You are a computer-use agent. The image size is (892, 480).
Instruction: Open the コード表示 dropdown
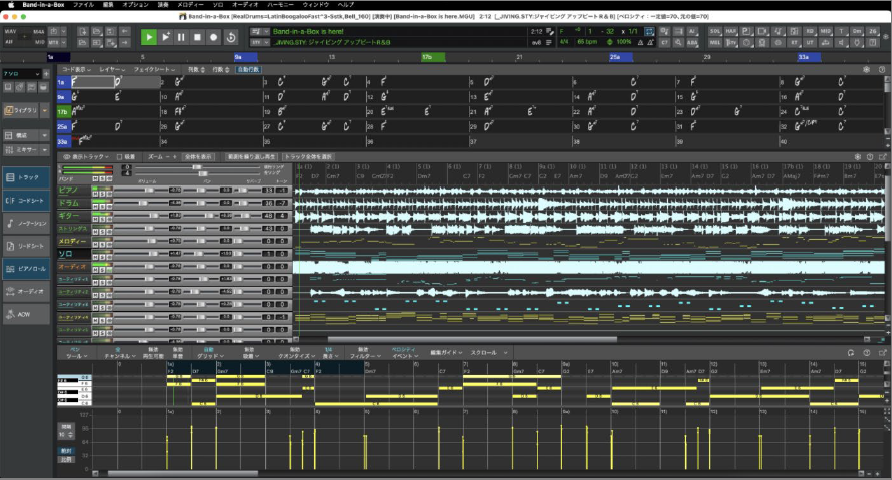(76, 69)
